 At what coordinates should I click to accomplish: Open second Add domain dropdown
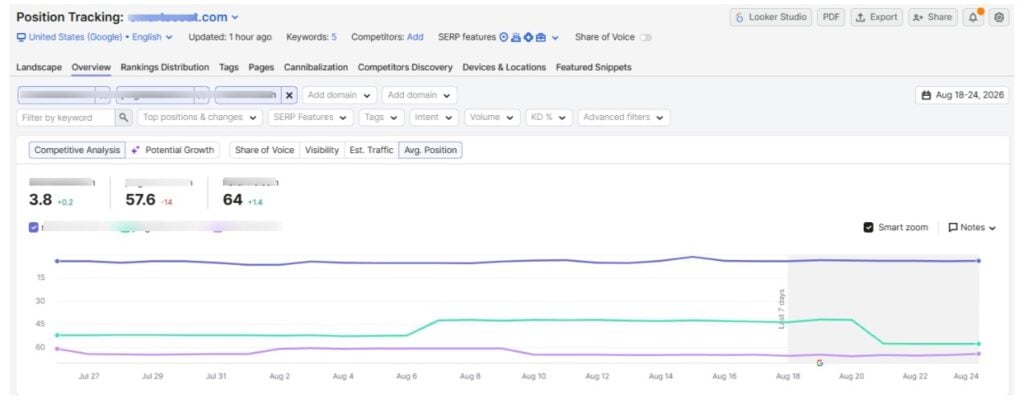pyautogui.click(x=420, y=95)
